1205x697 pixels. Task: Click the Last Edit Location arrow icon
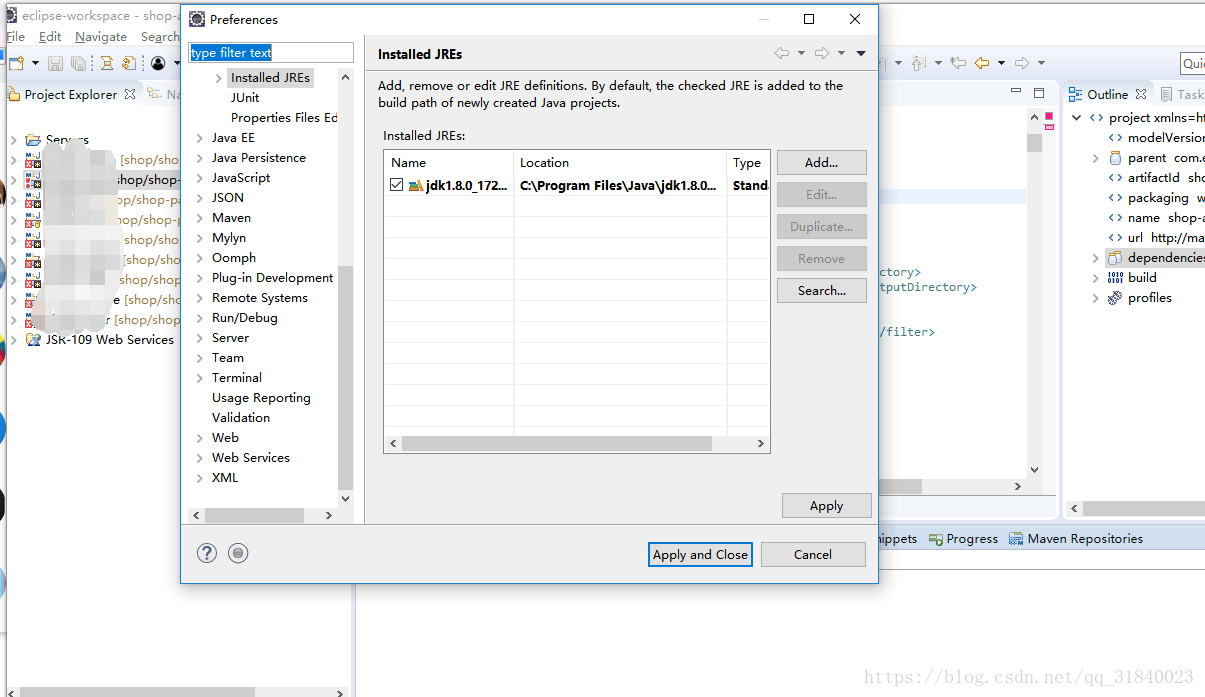coord(958,63)
